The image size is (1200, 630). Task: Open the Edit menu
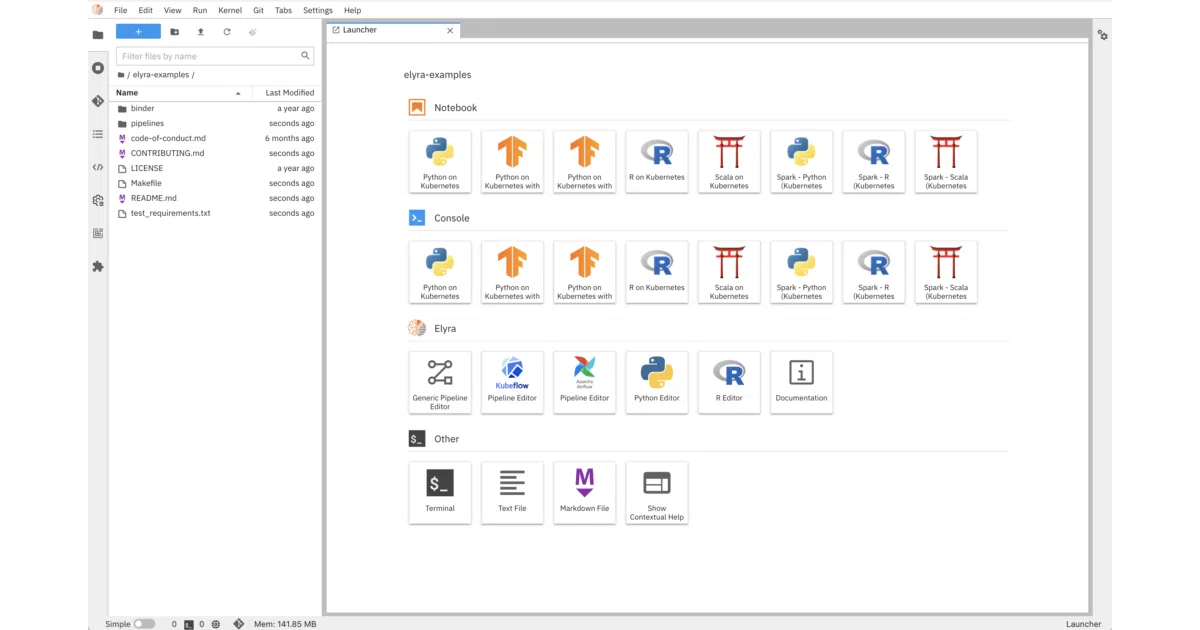click(146, 10)
